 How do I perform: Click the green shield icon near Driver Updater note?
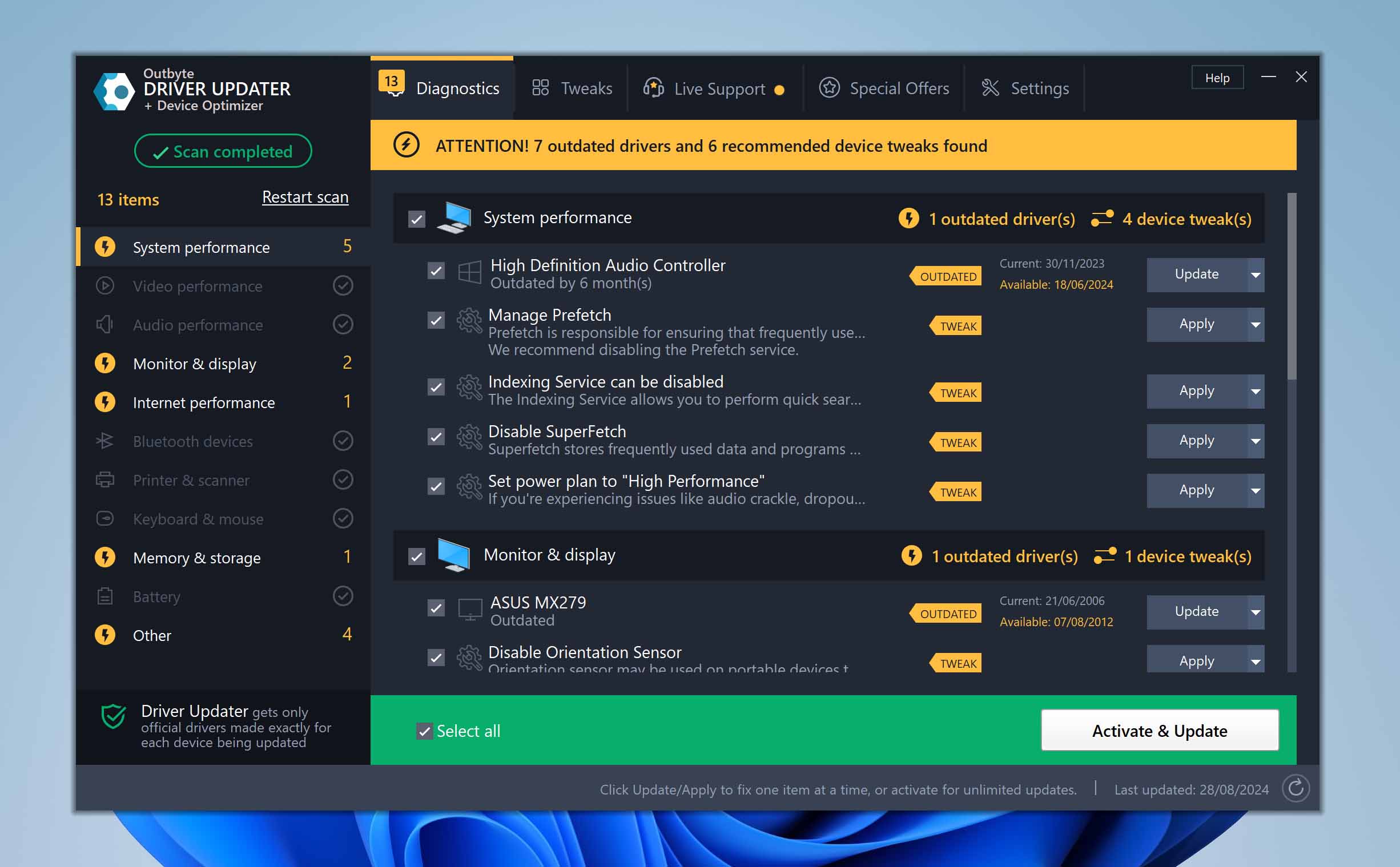tap(113, 716)
